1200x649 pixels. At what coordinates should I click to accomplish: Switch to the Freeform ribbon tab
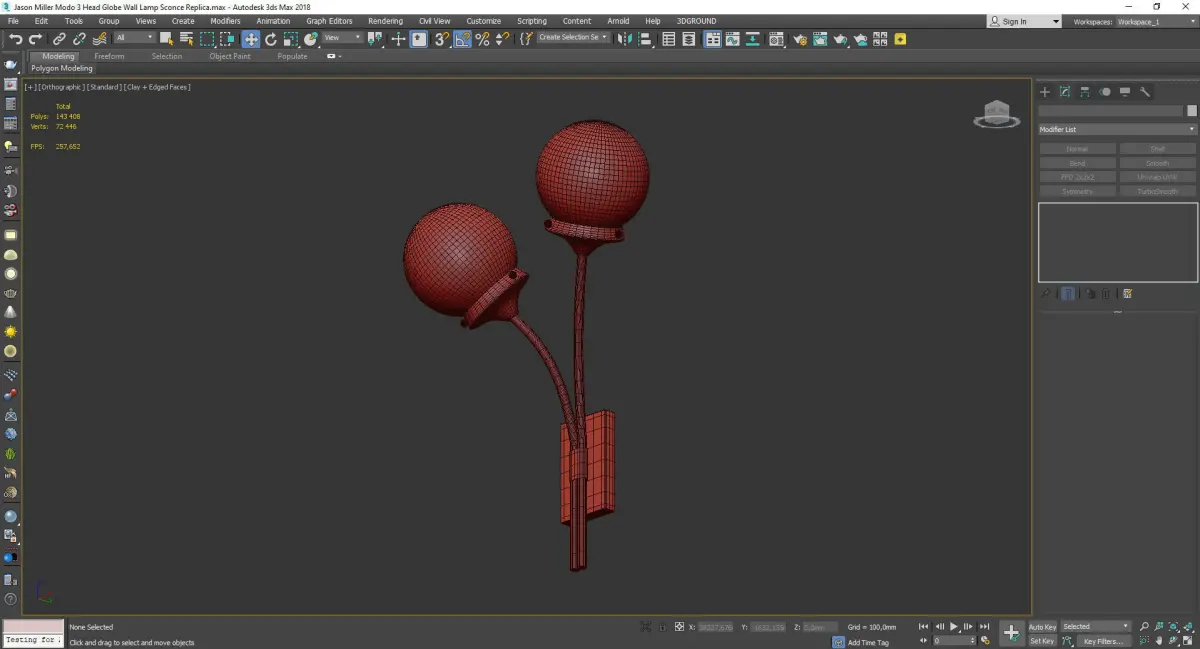tap(109, 56)
